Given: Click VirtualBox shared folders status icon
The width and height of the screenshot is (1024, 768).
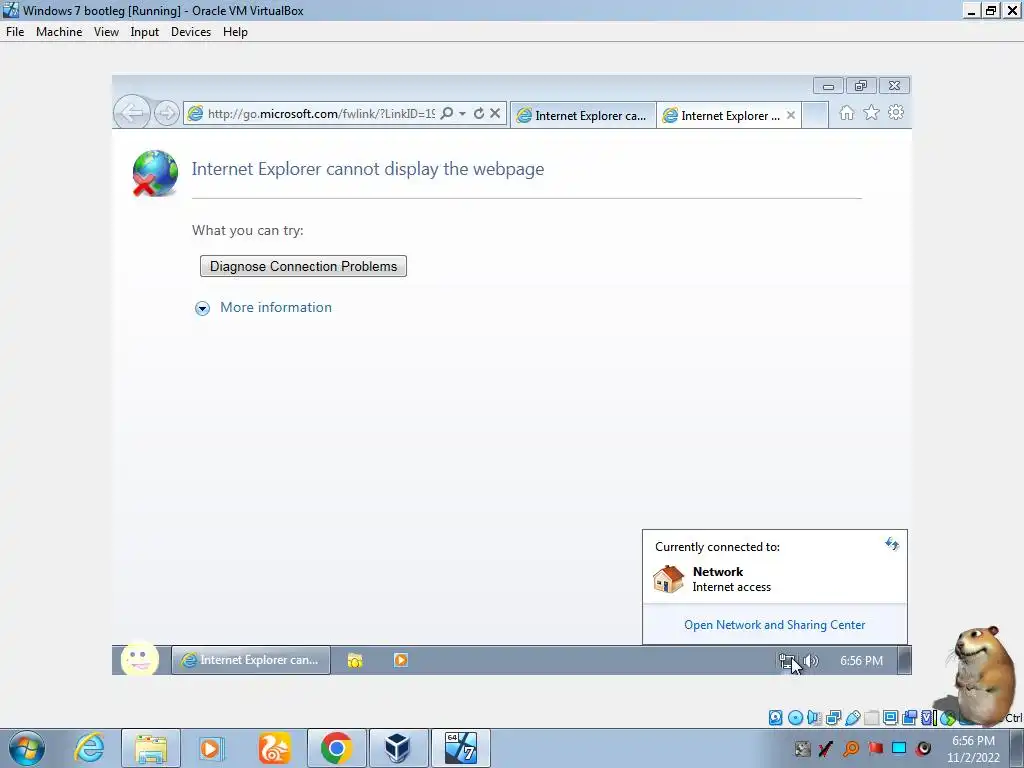Looking at the screenshot, I should point(871,718).
